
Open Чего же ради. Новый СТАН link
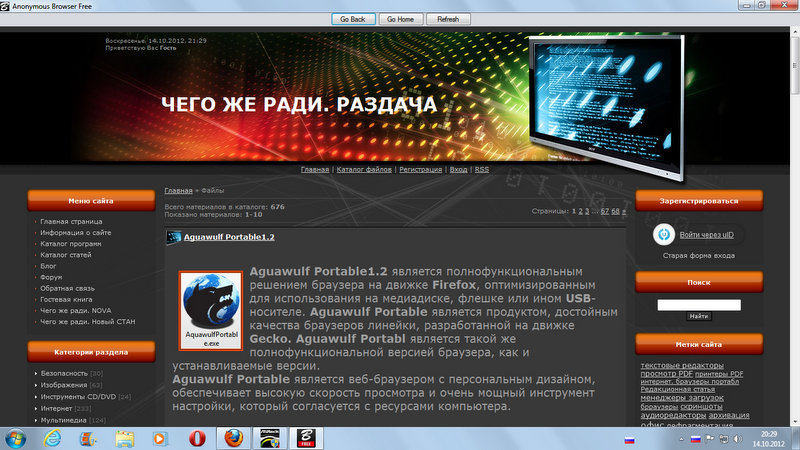[88, 321]
